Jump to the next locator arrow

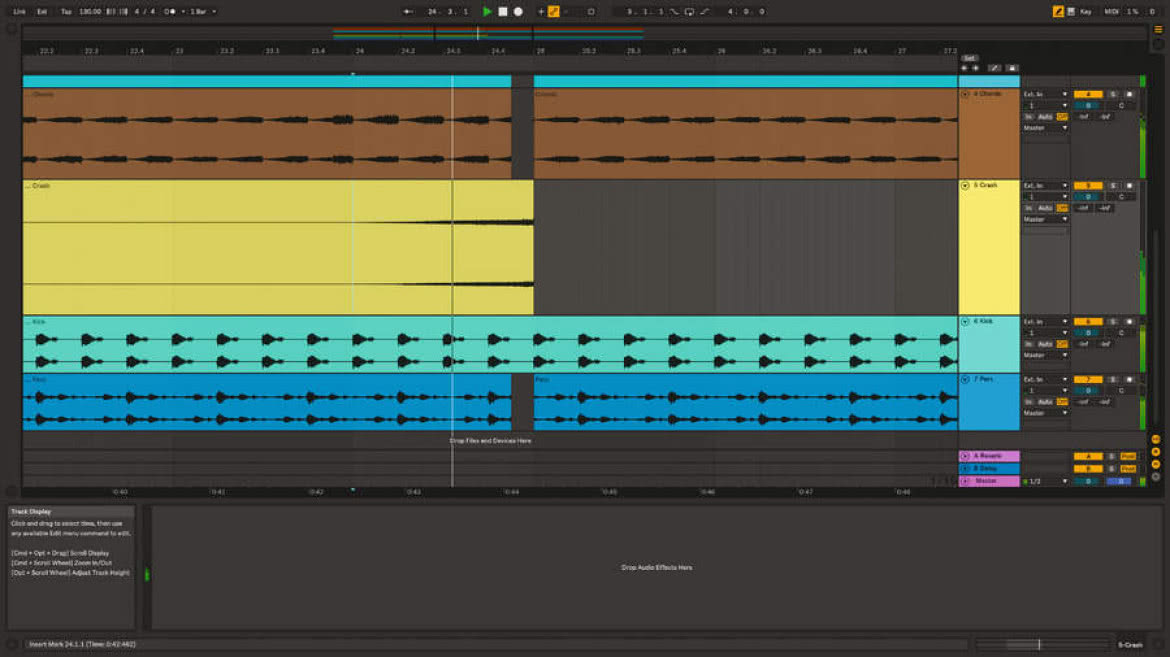pos(975,68)
